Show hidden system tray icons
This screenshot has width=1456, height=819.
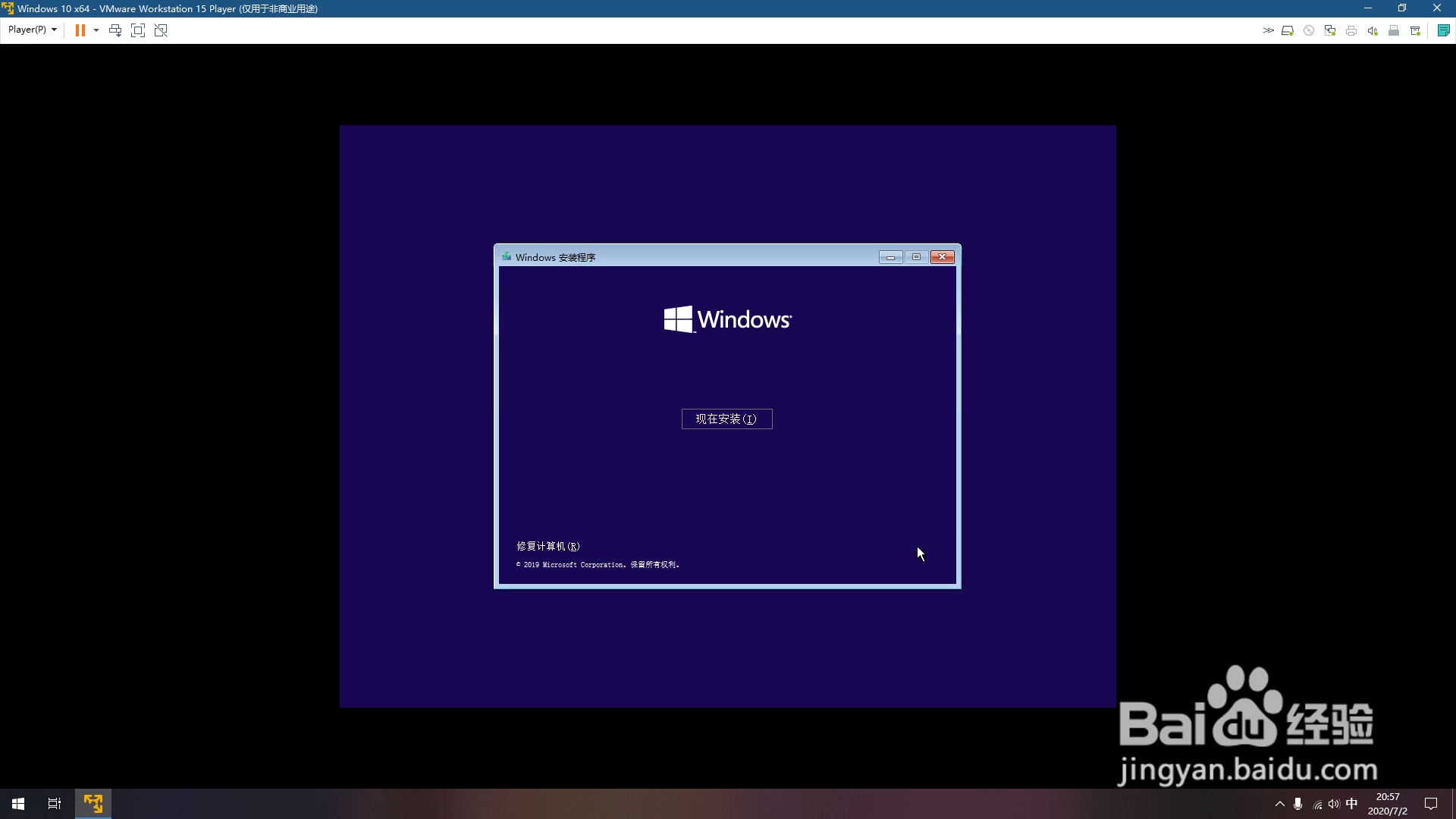tap(1280, 804)
